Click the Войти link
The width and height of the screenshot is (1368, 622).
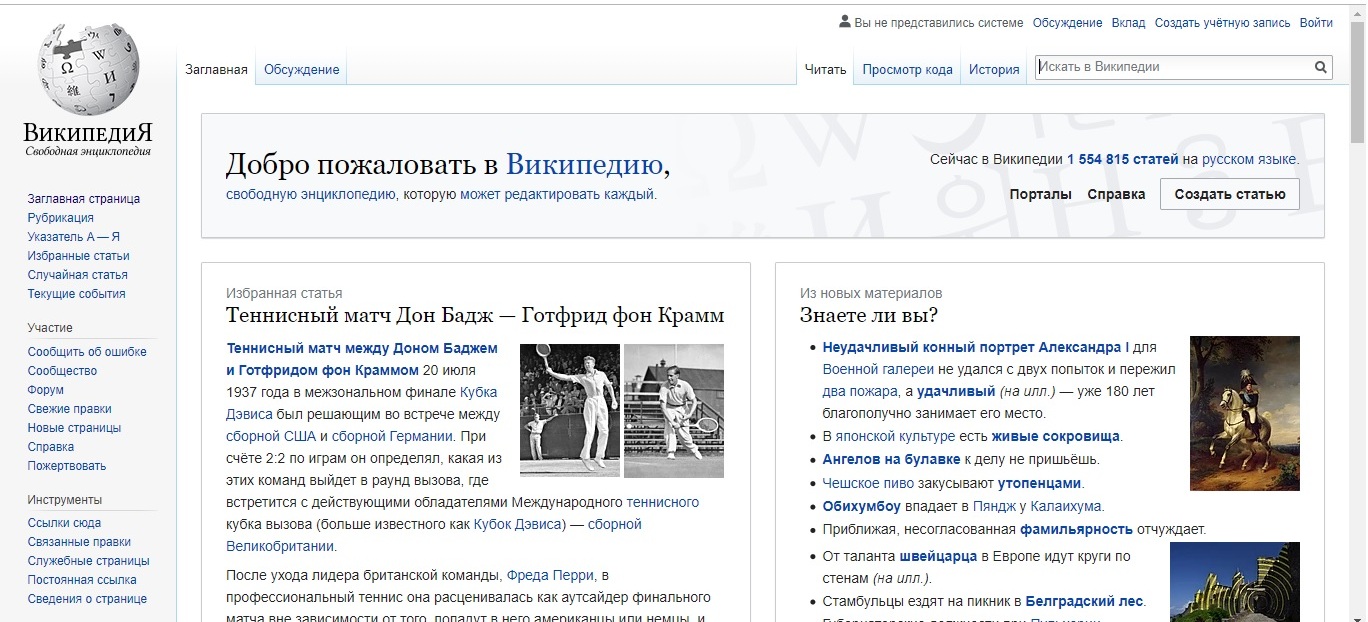(x=1317, y=22)
